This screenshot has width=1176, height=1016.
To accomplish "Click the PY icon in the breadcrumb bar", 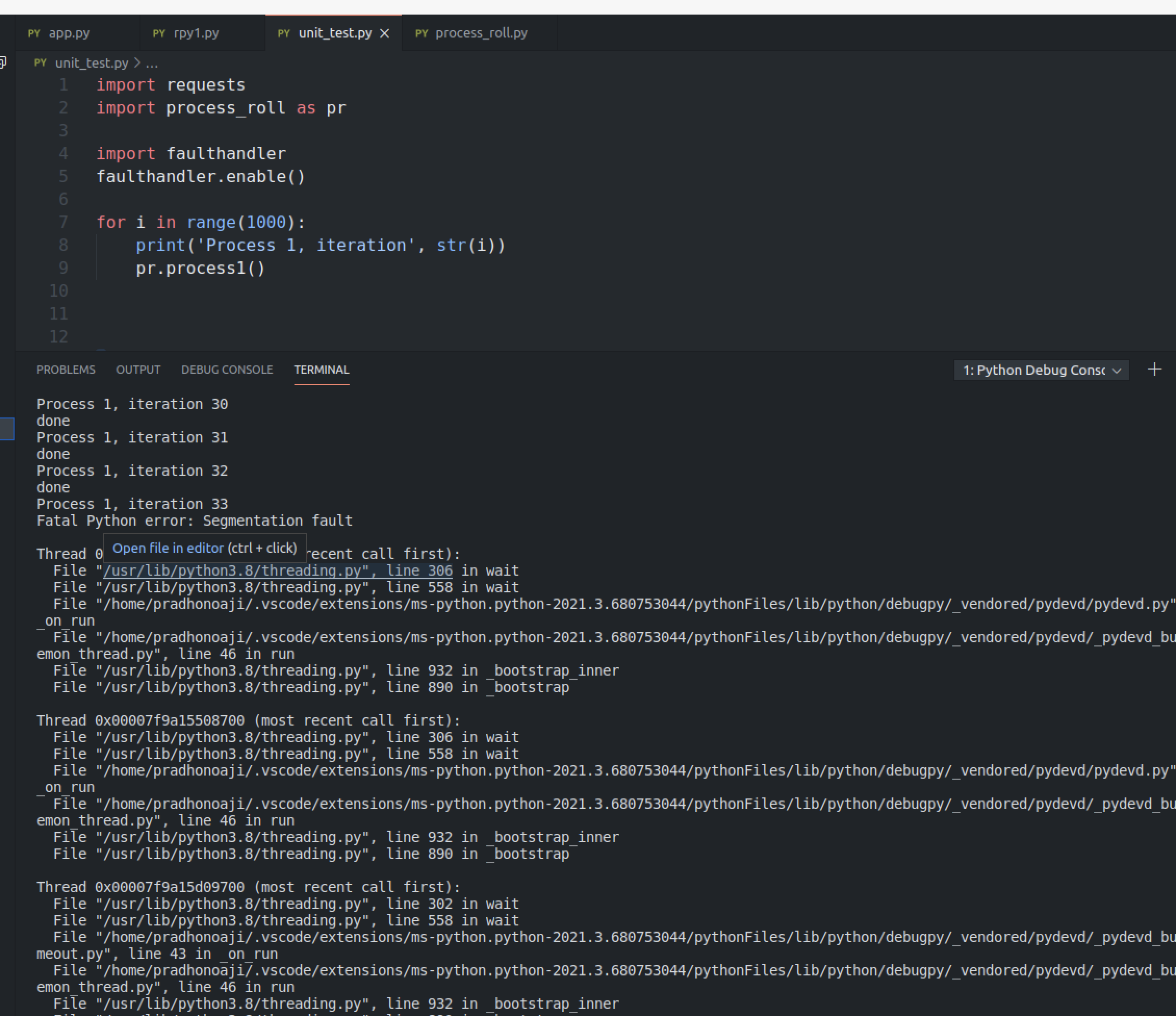I will click(39, 63).
